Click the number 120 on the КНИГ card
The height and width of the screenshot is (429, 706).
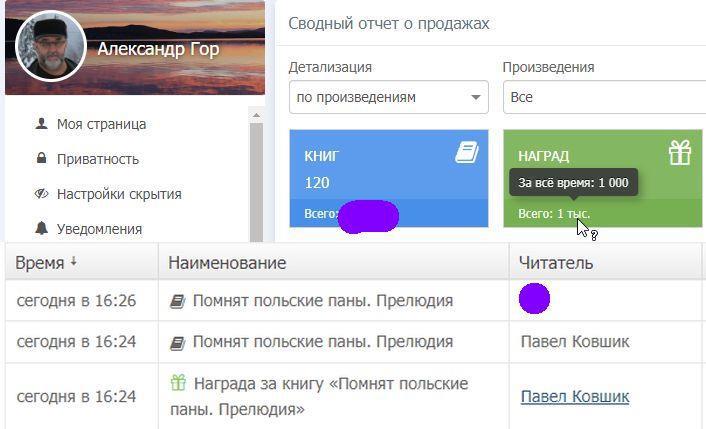pos(317,183)
